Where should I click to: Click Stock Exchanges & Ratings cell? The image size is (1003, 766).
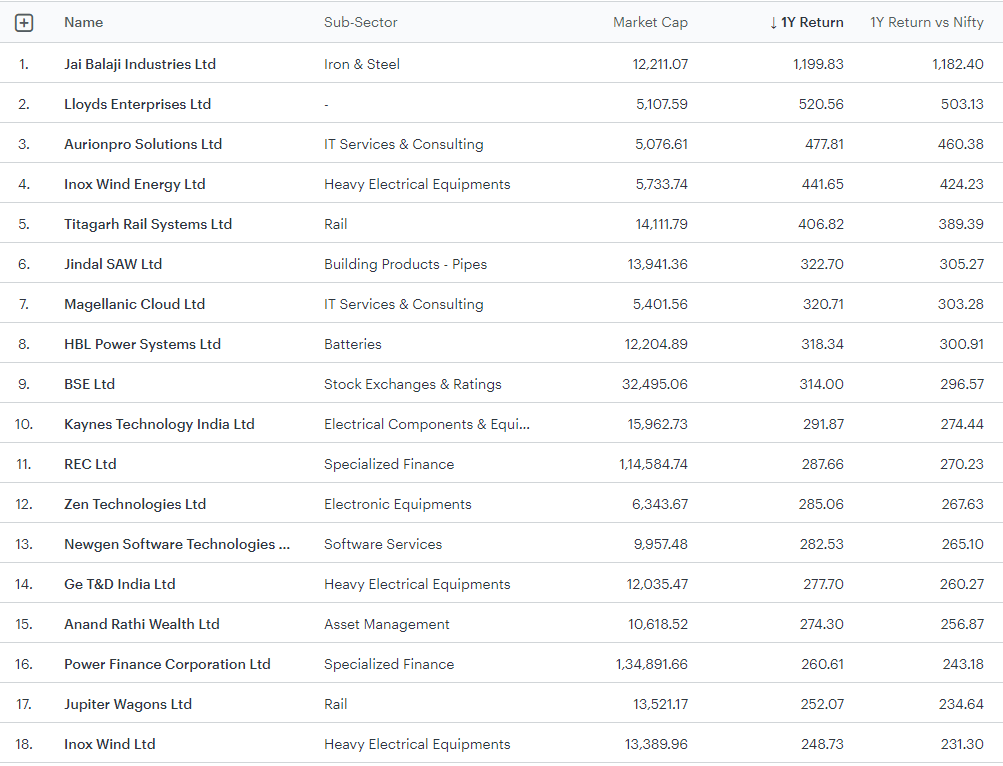[413, 384]
